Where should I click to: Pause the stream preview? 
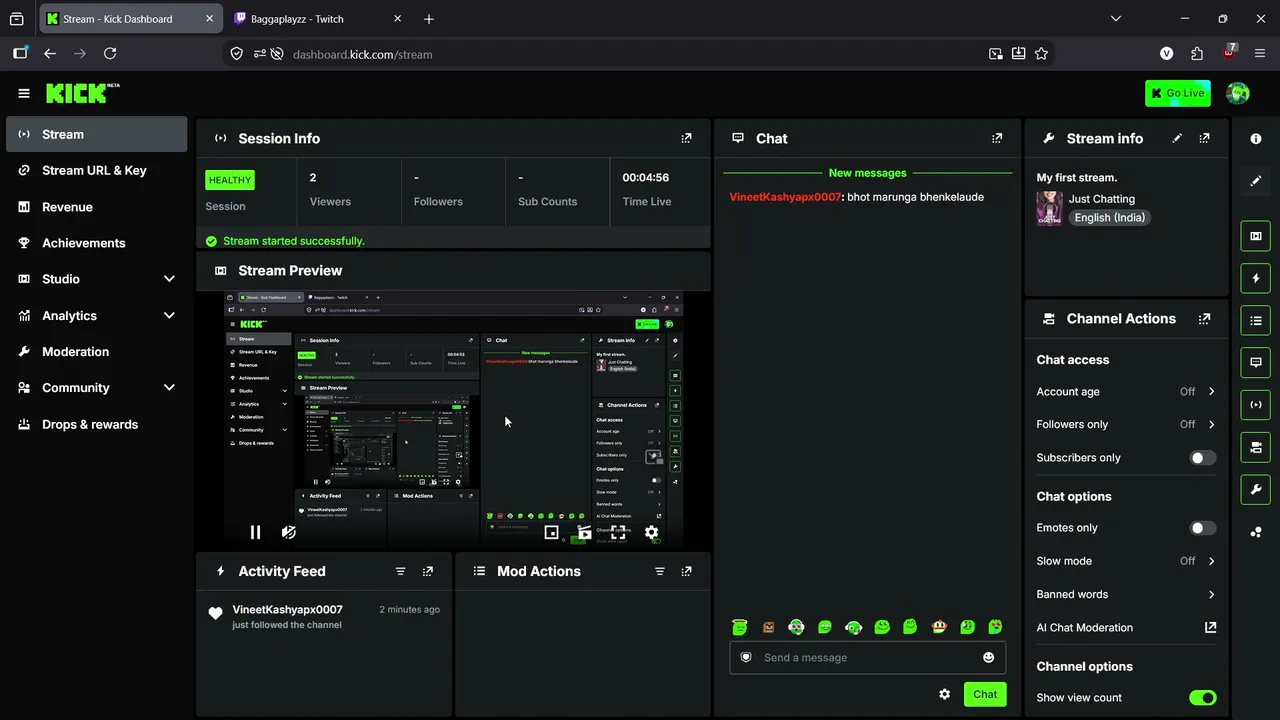coord(255,532)
